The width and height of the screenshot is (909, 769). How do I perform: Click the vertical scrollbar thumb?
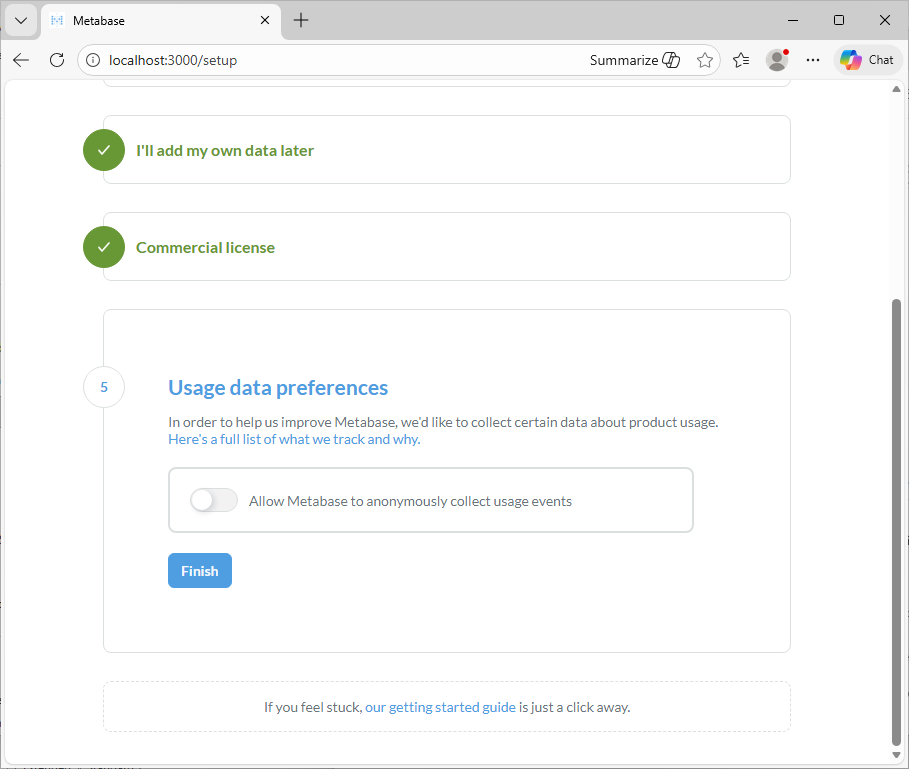point(896,522)
